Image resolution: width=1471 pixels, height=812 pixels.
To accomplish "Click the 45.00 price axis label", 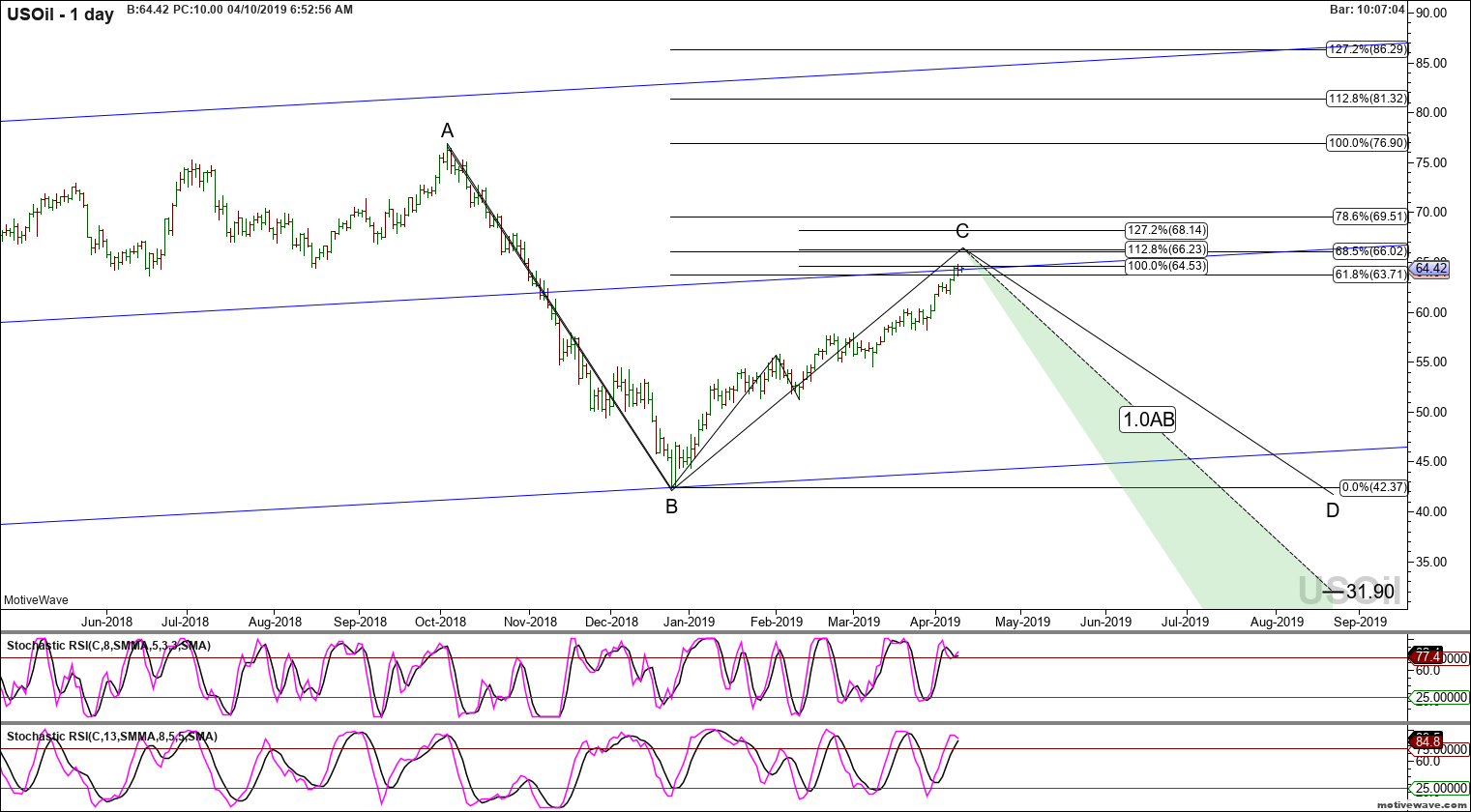I will click(1430, 462).
